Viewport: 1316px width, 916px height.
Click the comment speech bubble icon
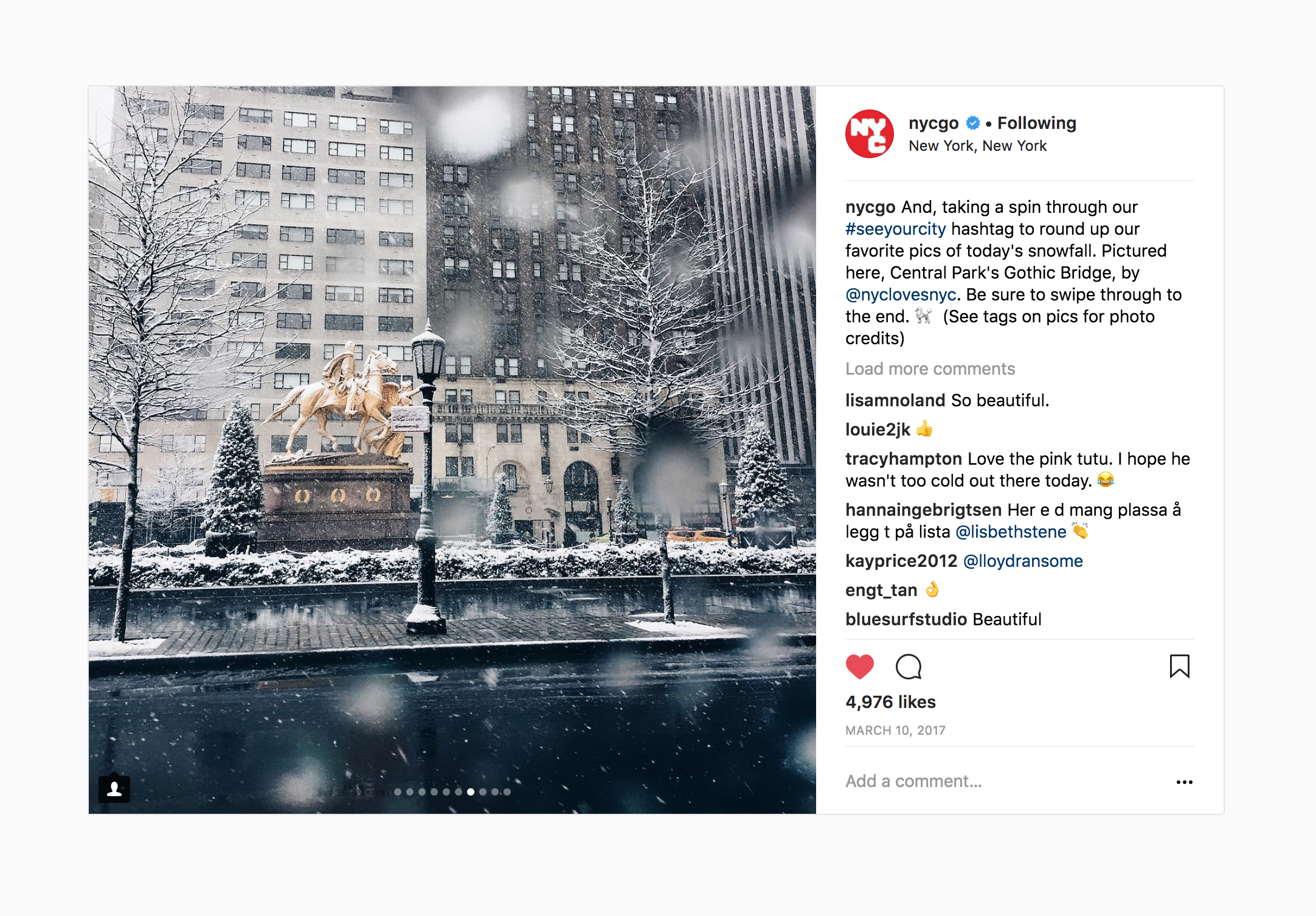[909, 667]
